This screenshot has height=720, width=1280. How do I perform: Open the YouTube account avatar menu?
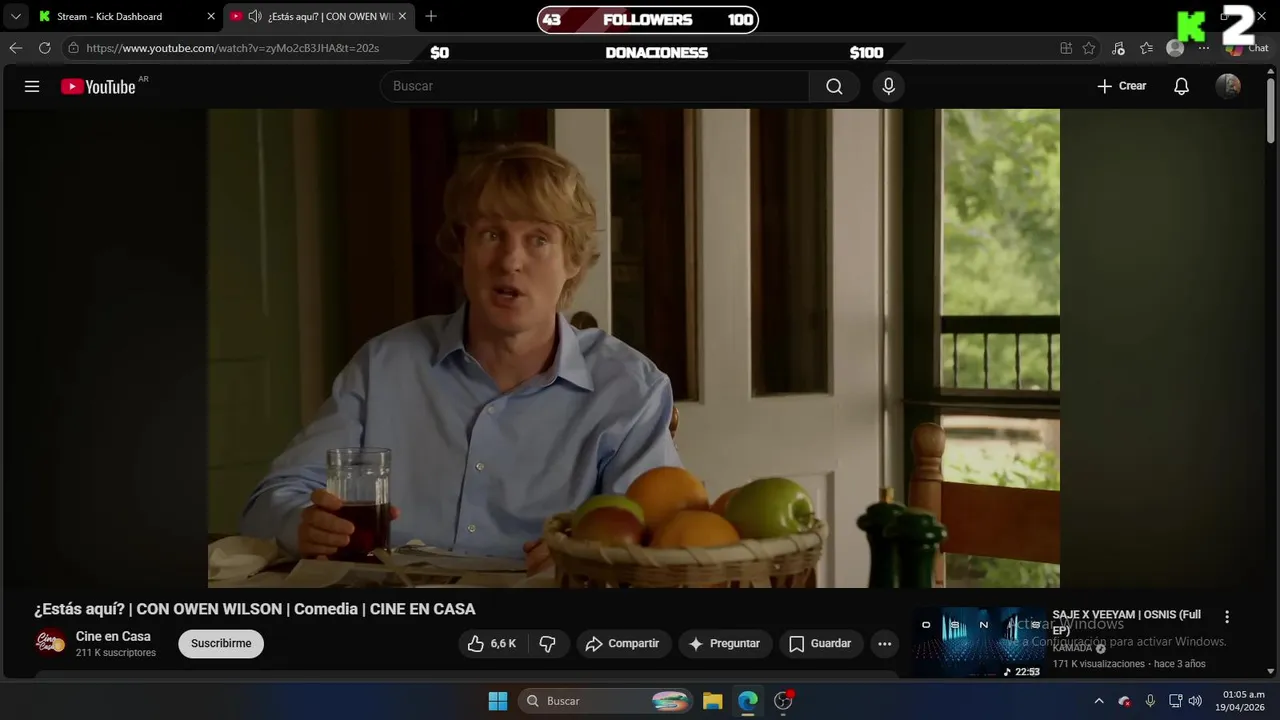pyautogui.click(x=1228, y=86)
